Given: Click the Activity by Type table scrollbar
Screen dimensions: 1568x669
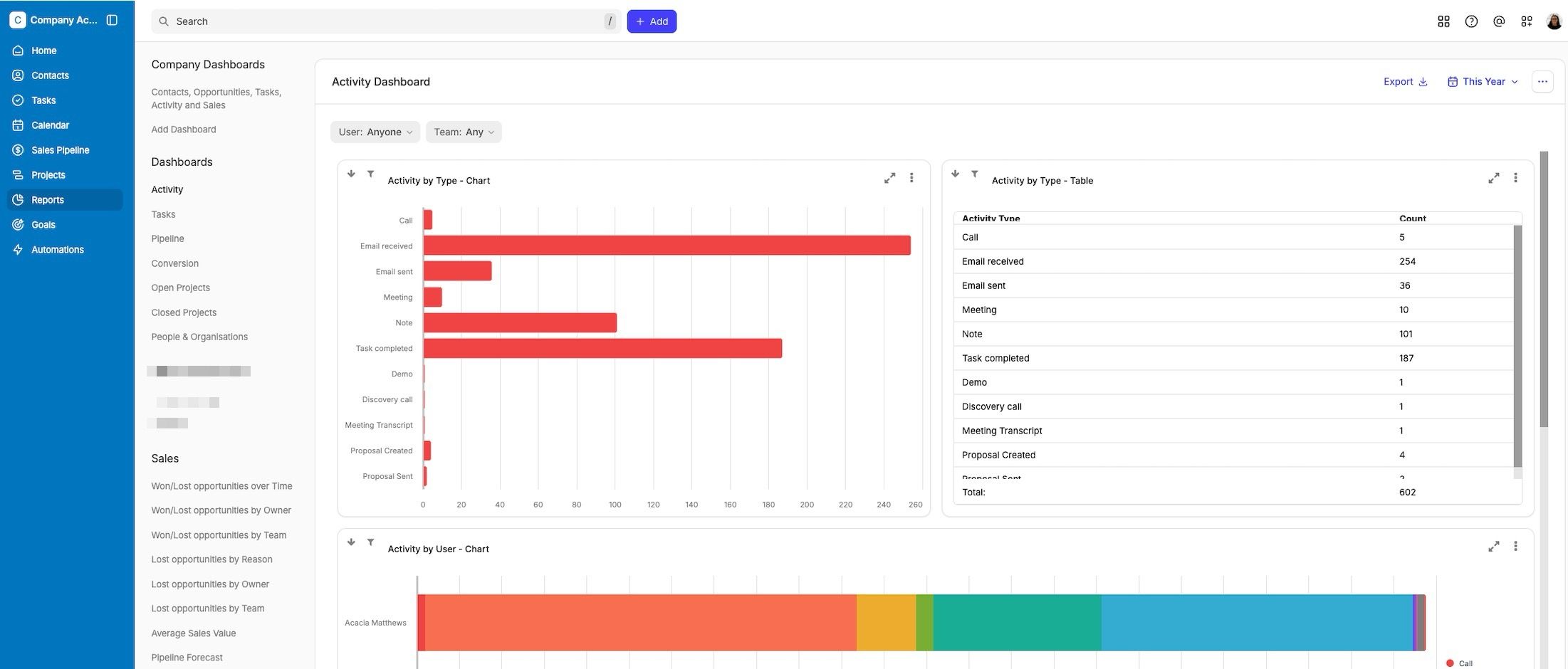Looking at the screenshot, I should 1517,346.
